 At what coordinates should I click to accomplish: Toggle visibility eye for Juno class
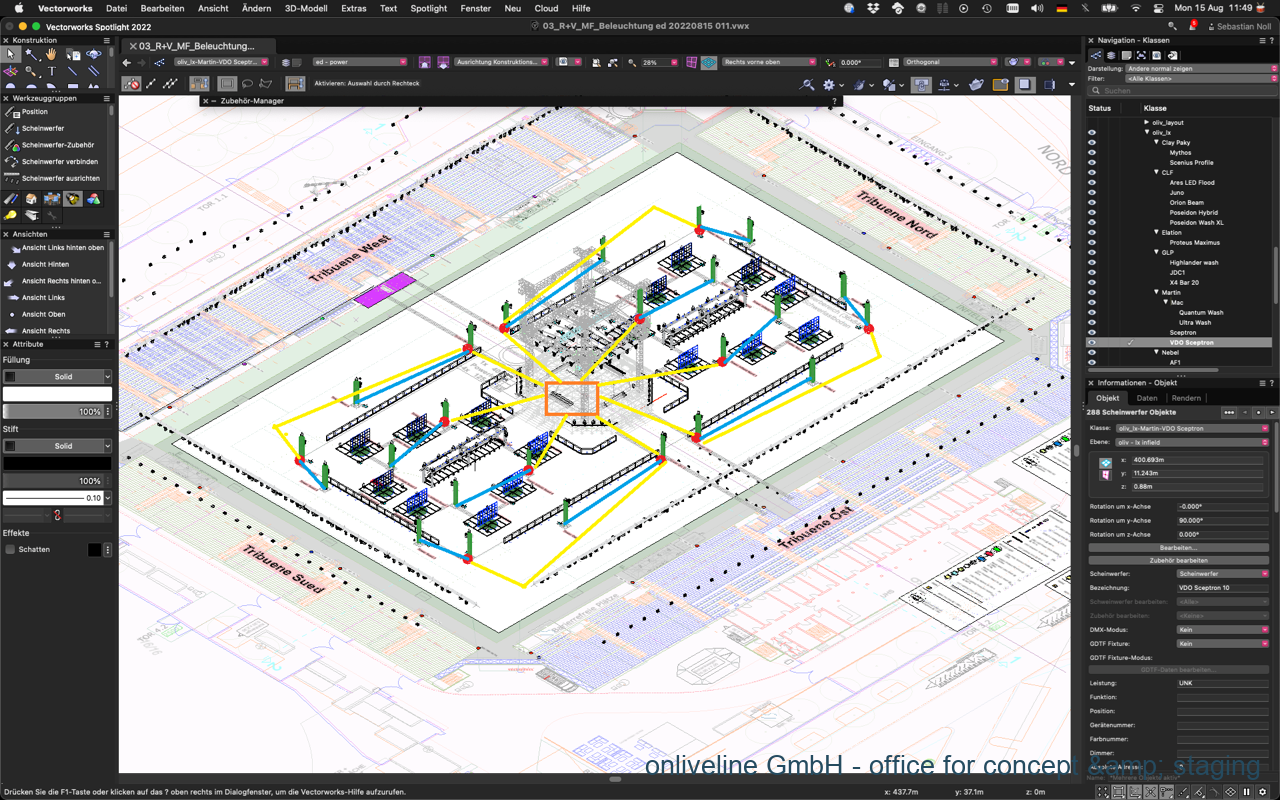[1092, 192]
